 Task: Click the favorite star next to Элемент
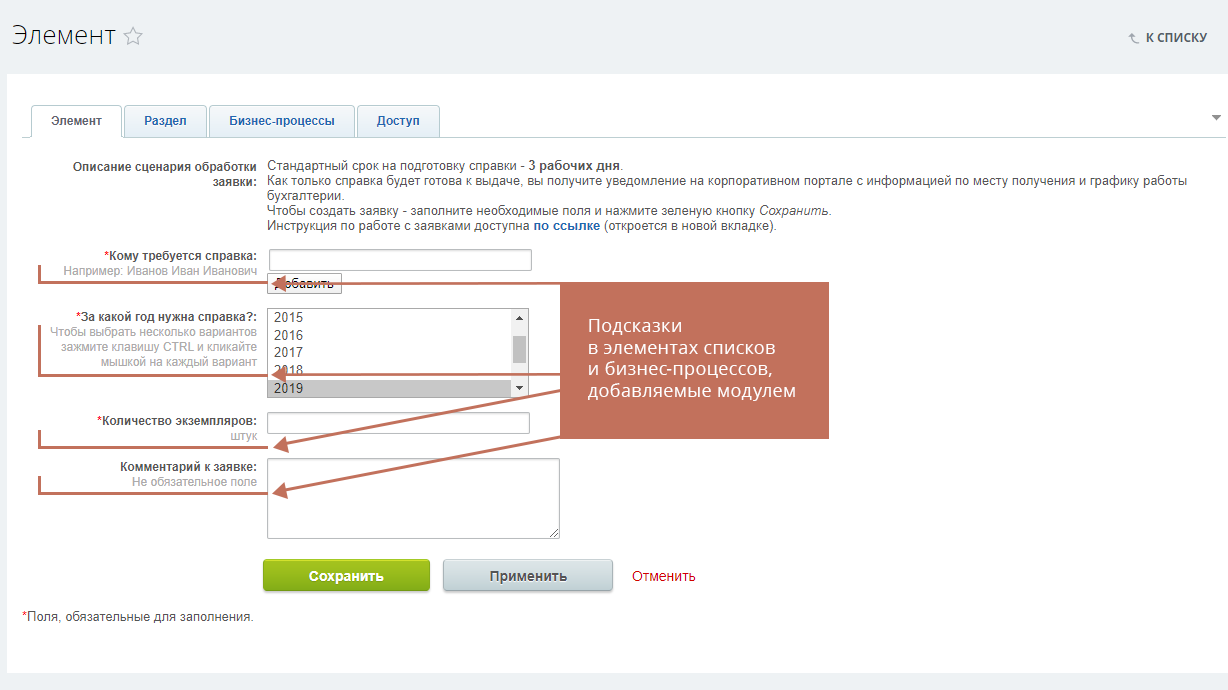(133, 37)
